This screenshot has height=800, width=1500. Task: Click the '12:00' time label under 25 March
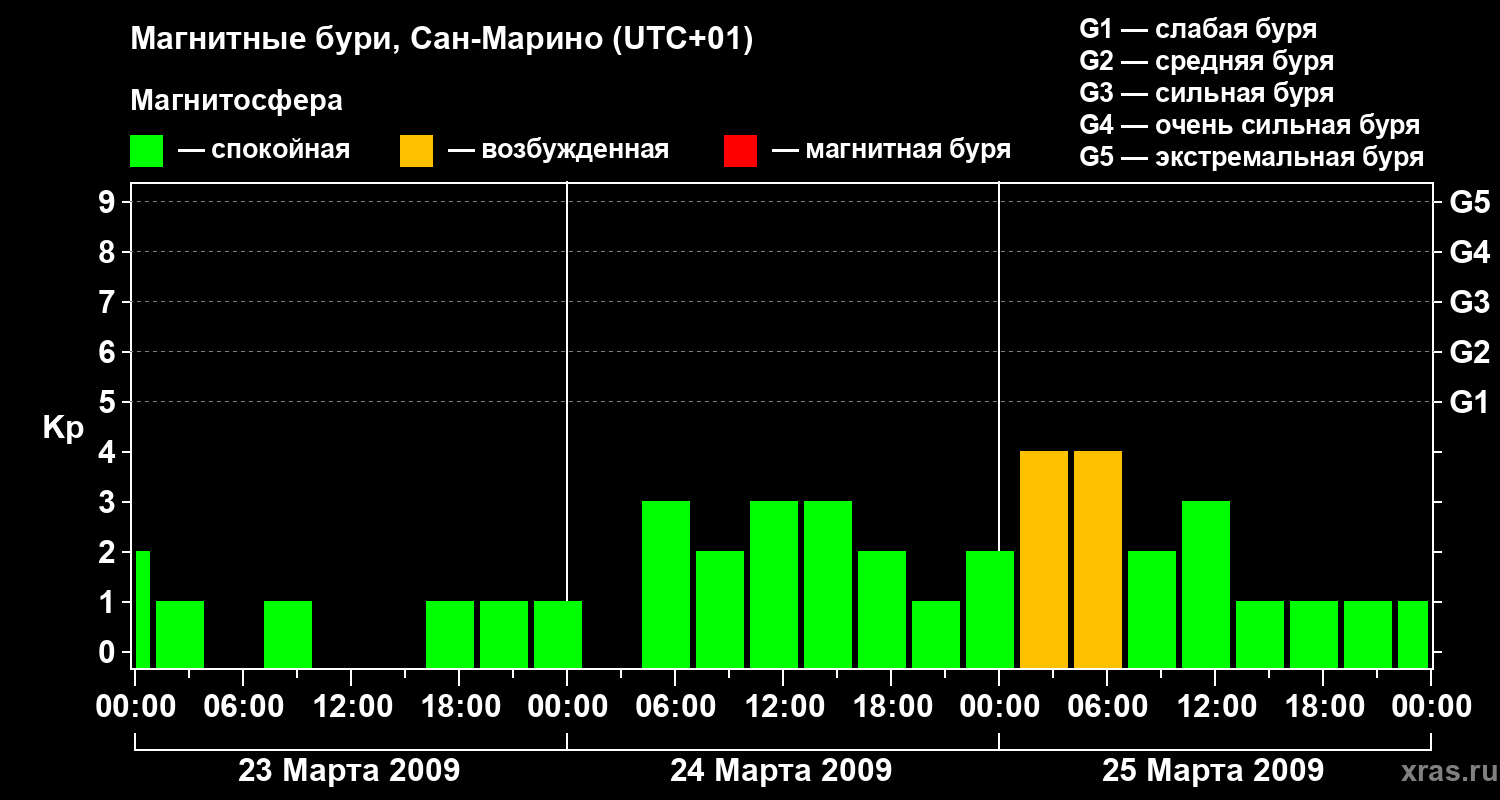1215,707
